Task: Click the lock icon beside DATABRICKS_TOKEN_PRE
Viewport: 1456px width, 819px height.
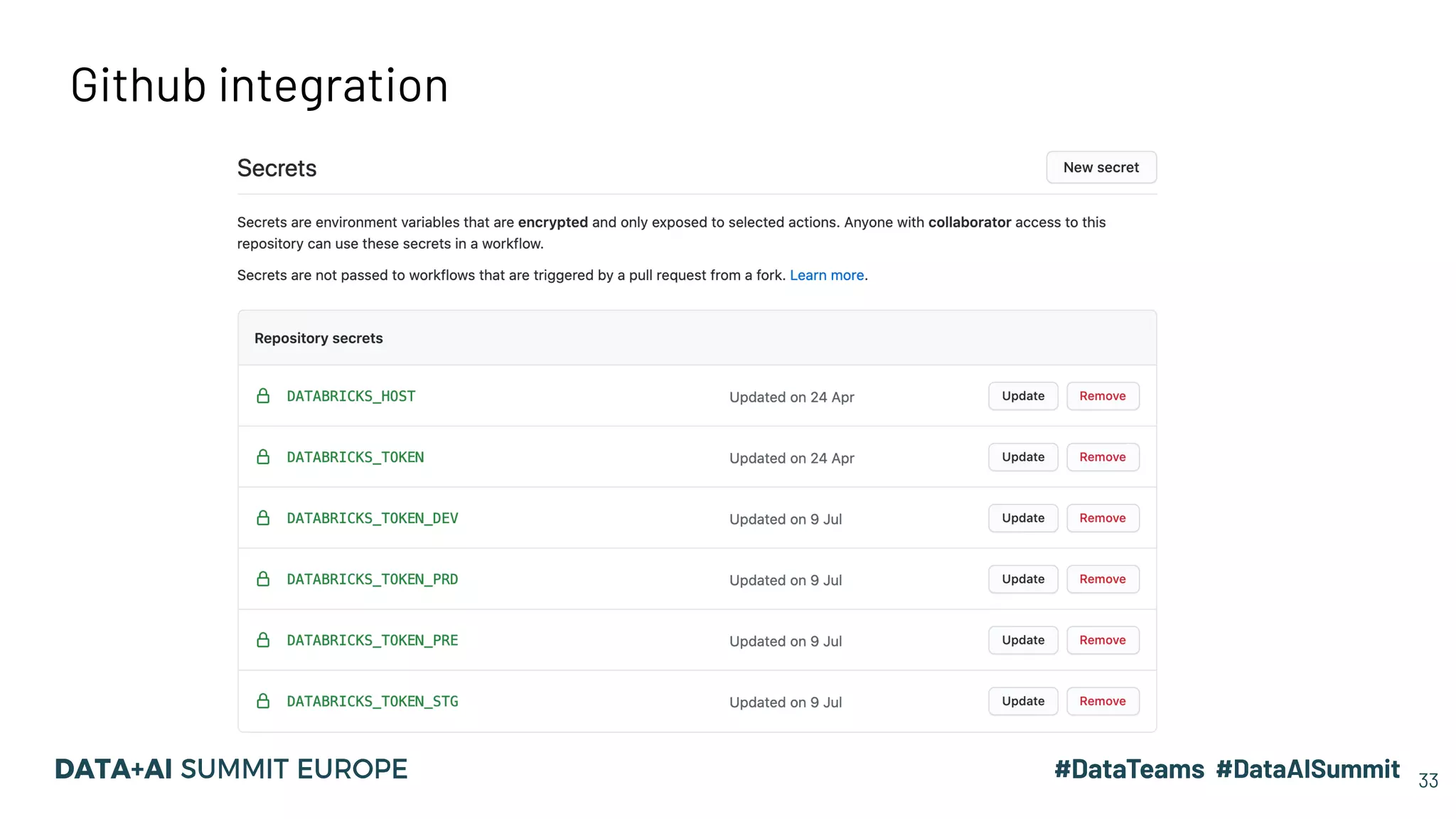Action: (x=263, y=641)
